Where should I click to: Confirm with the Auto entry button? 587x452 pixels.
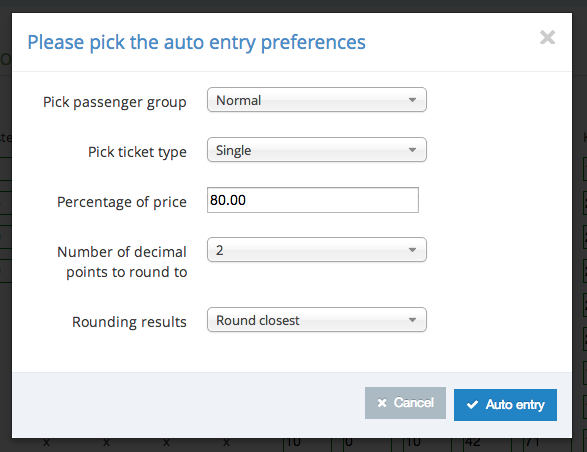(x=505, y=405)
